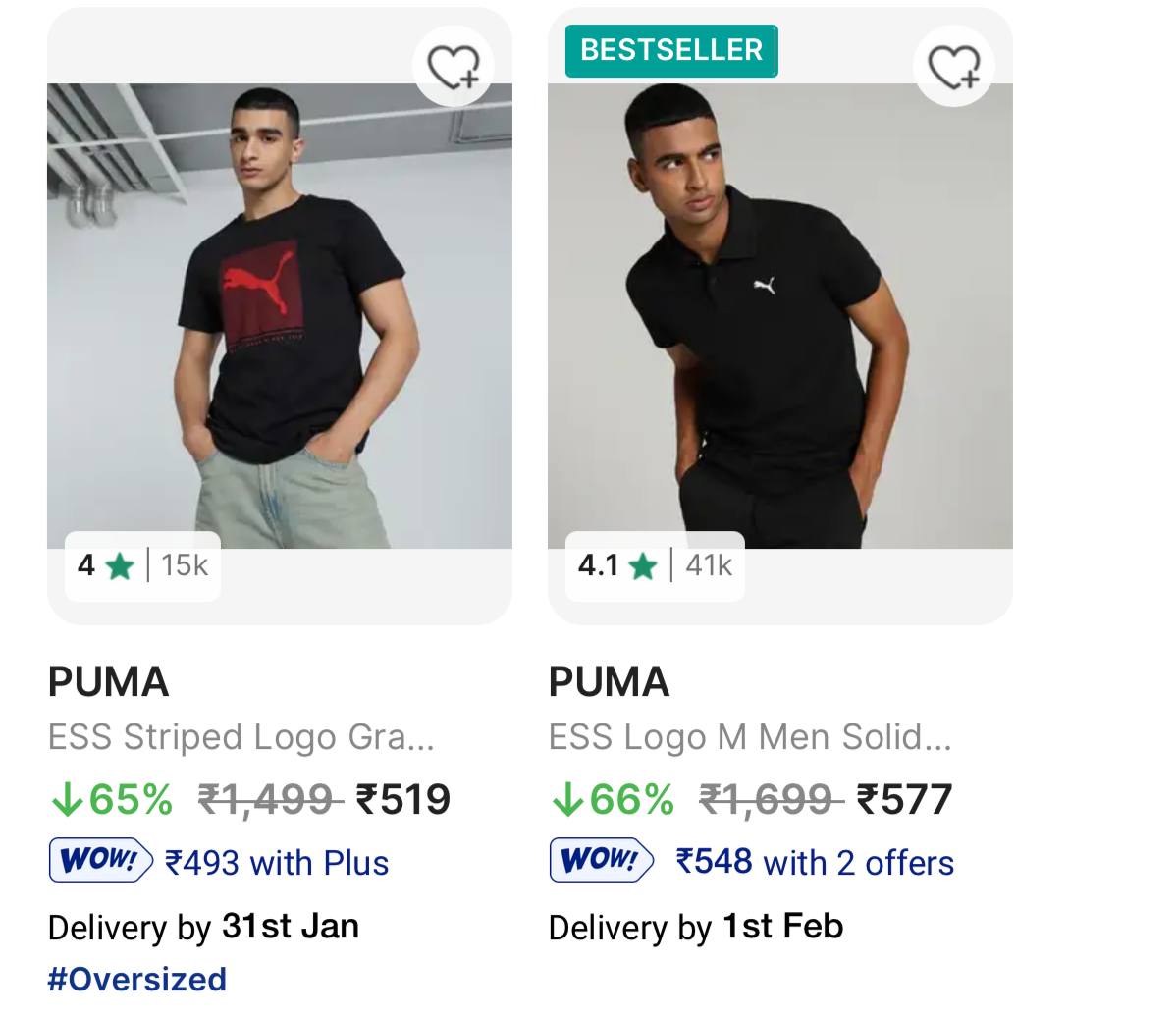
Task: Tap the green star on the 4.1 rating
Action: point(643,566)
